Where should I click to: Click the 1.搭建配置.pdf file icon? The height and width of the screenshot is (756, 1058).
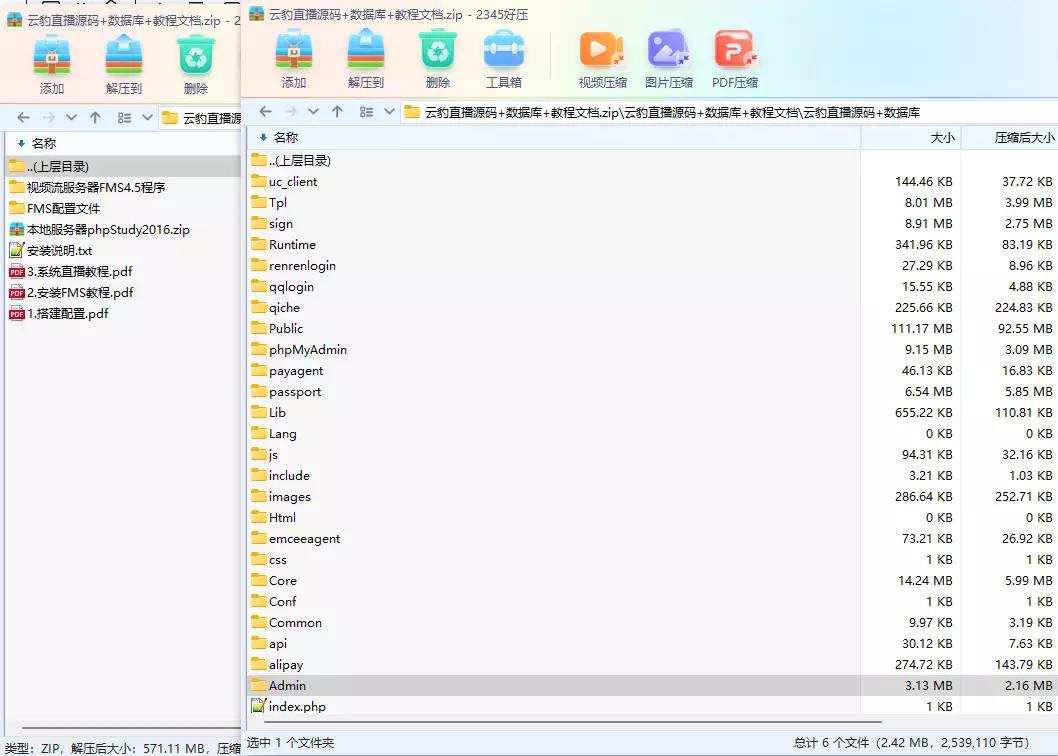17,314
